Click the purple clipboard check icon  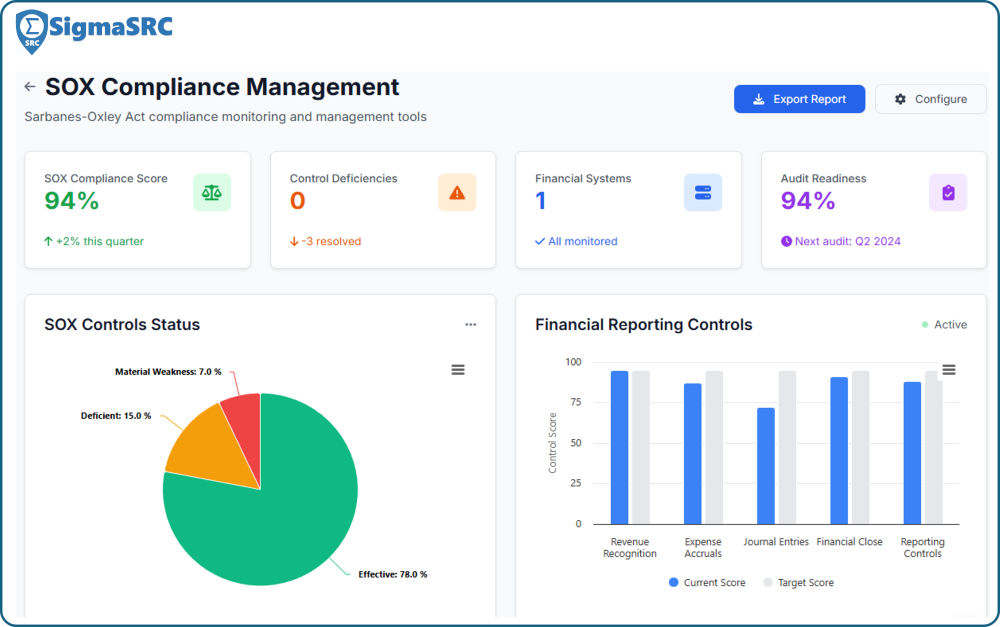(948, 193)
